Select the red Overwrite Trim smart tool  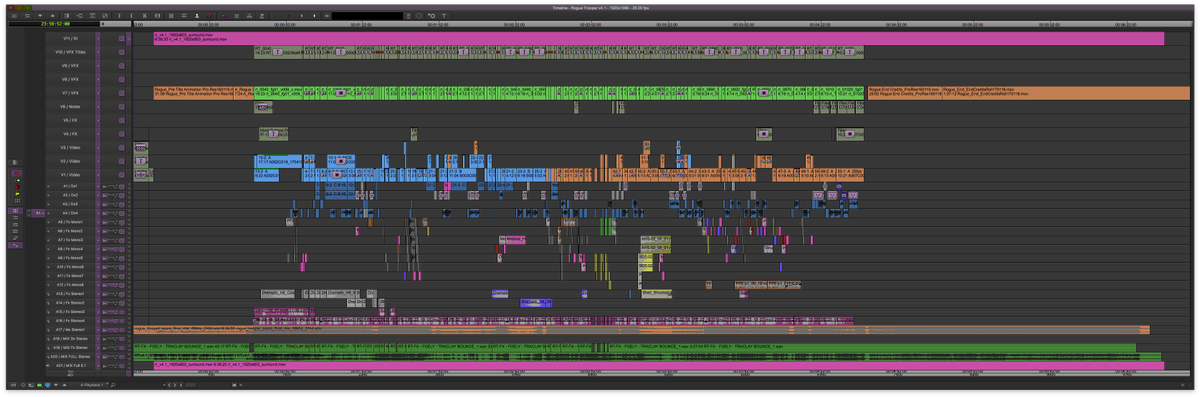[17, 187]
